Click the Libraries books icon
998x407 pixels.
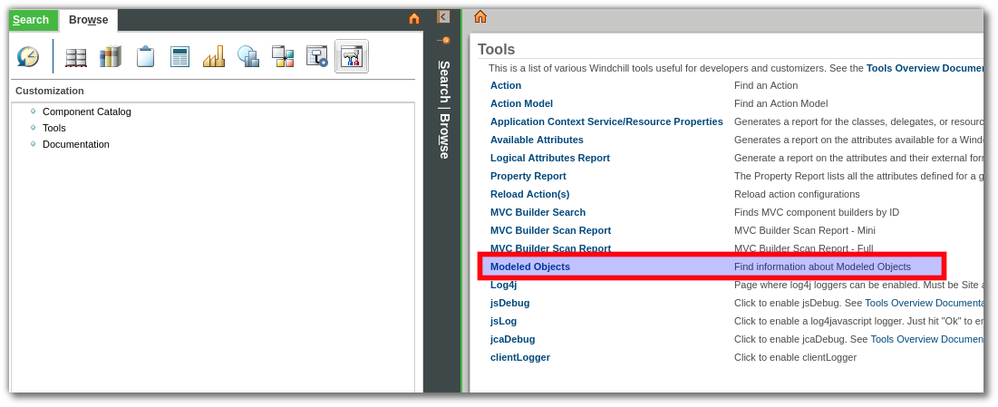110,58
